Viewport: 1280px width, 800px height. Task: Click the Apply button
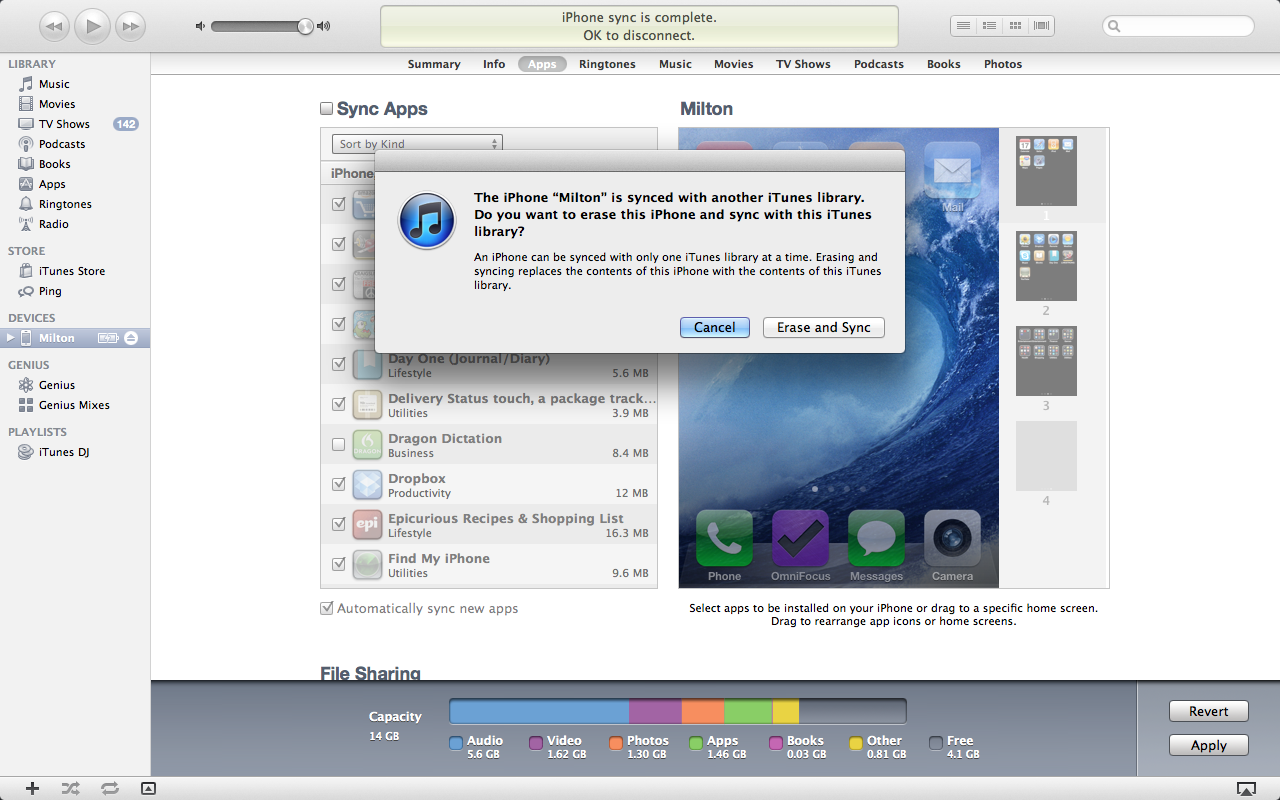click(x=1209, y=745)
